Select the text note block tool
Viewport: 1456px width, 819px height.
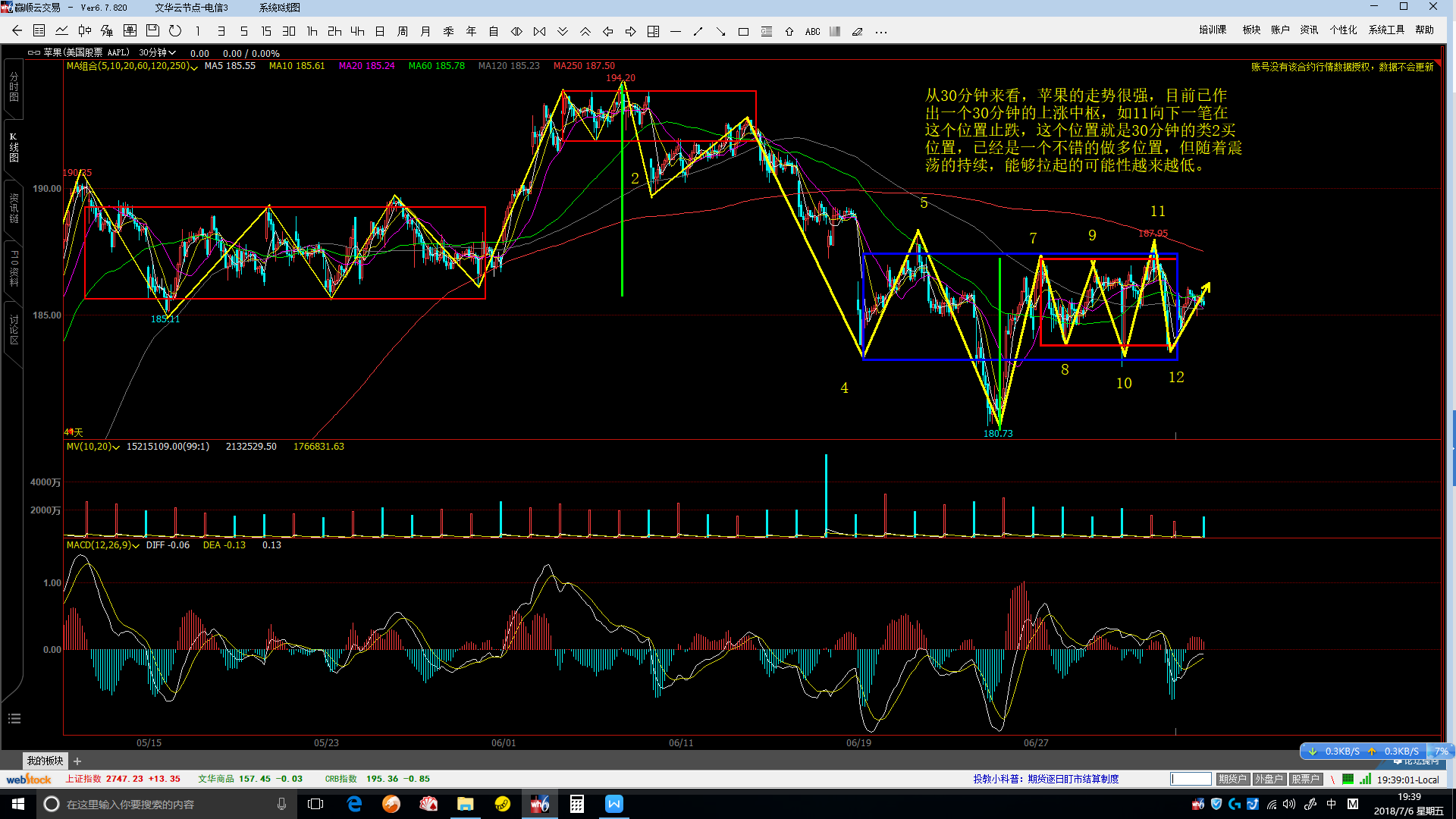767,31
